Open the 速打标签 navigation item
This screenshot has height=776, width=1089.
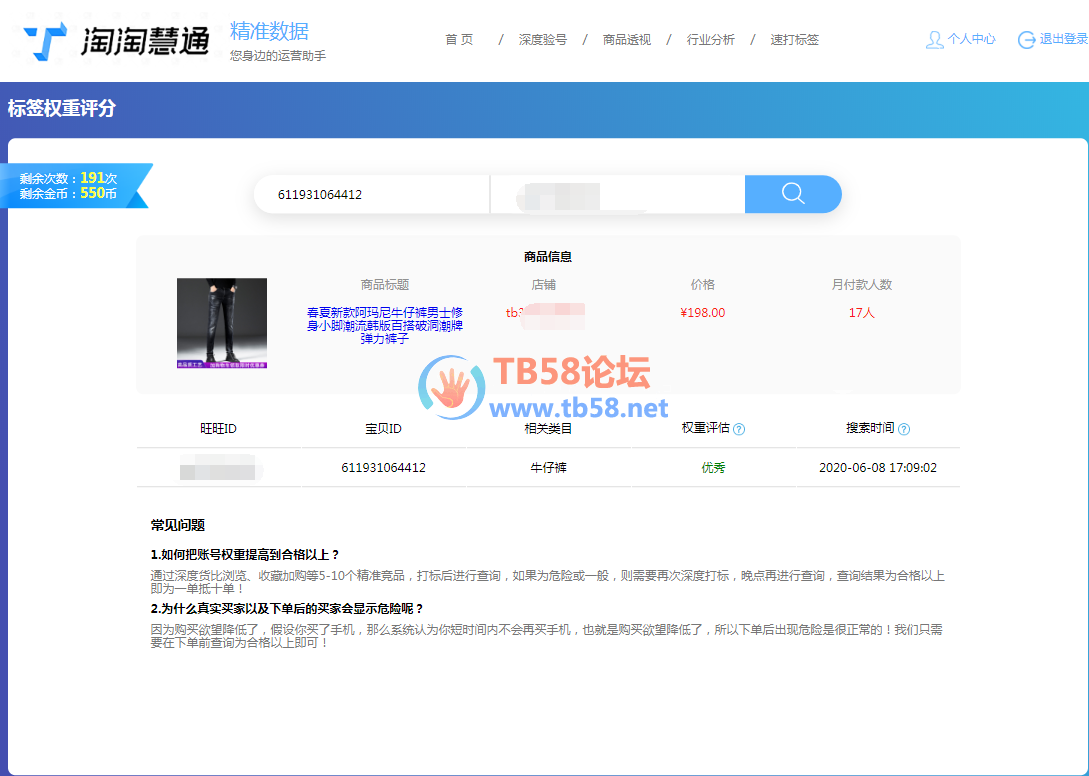point(795,40)
